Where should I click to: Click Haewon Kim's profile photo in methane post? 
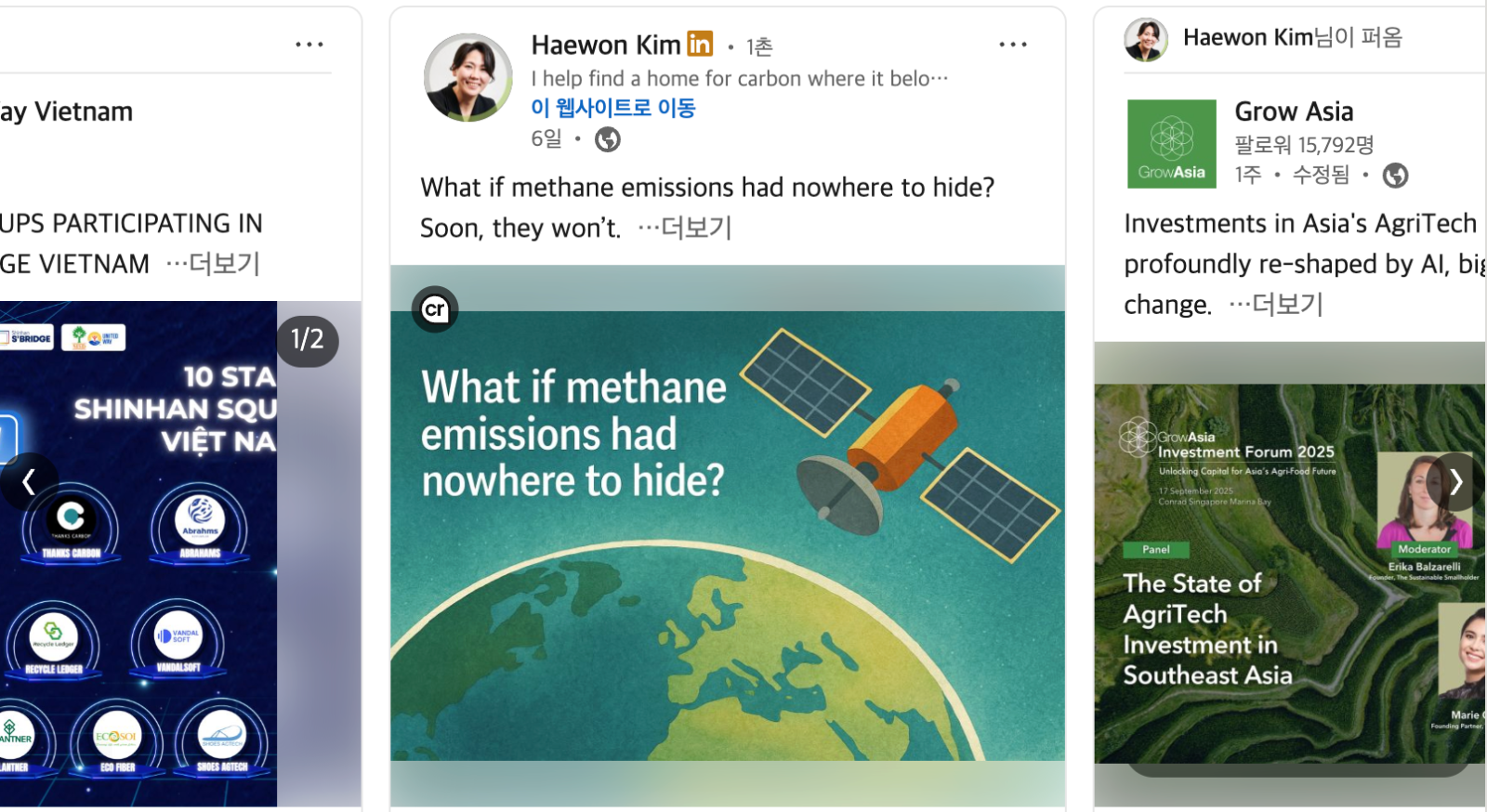(467, 78)
